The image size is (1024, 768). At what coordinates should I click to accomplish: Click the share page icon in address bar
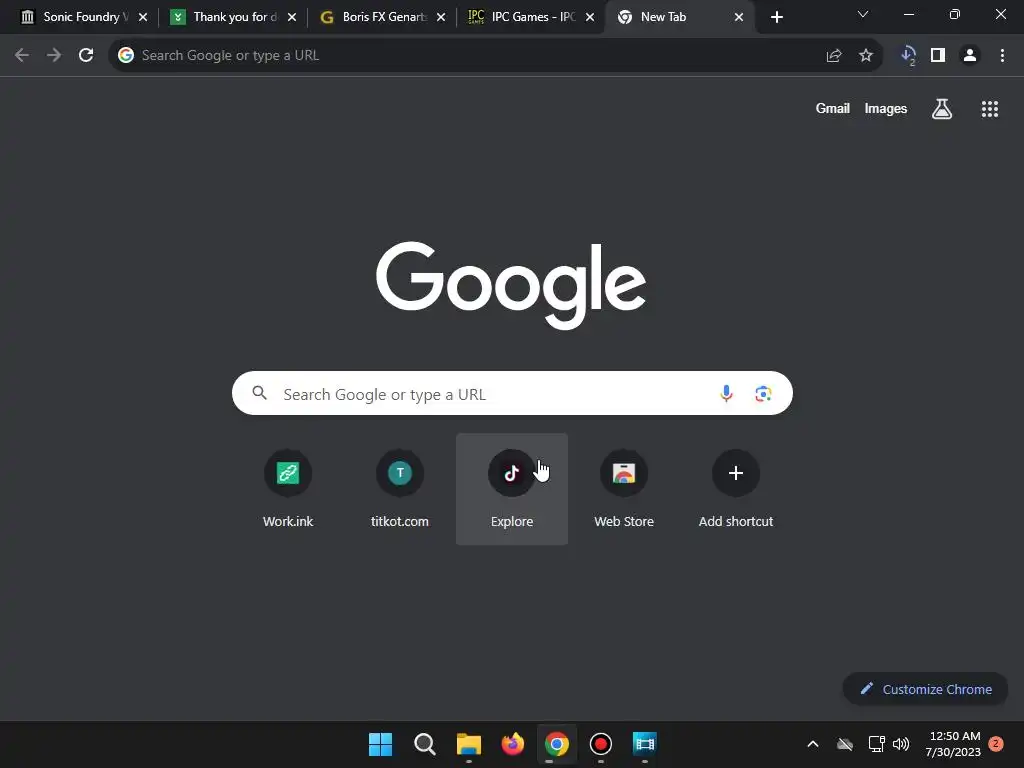click(834, 56)
